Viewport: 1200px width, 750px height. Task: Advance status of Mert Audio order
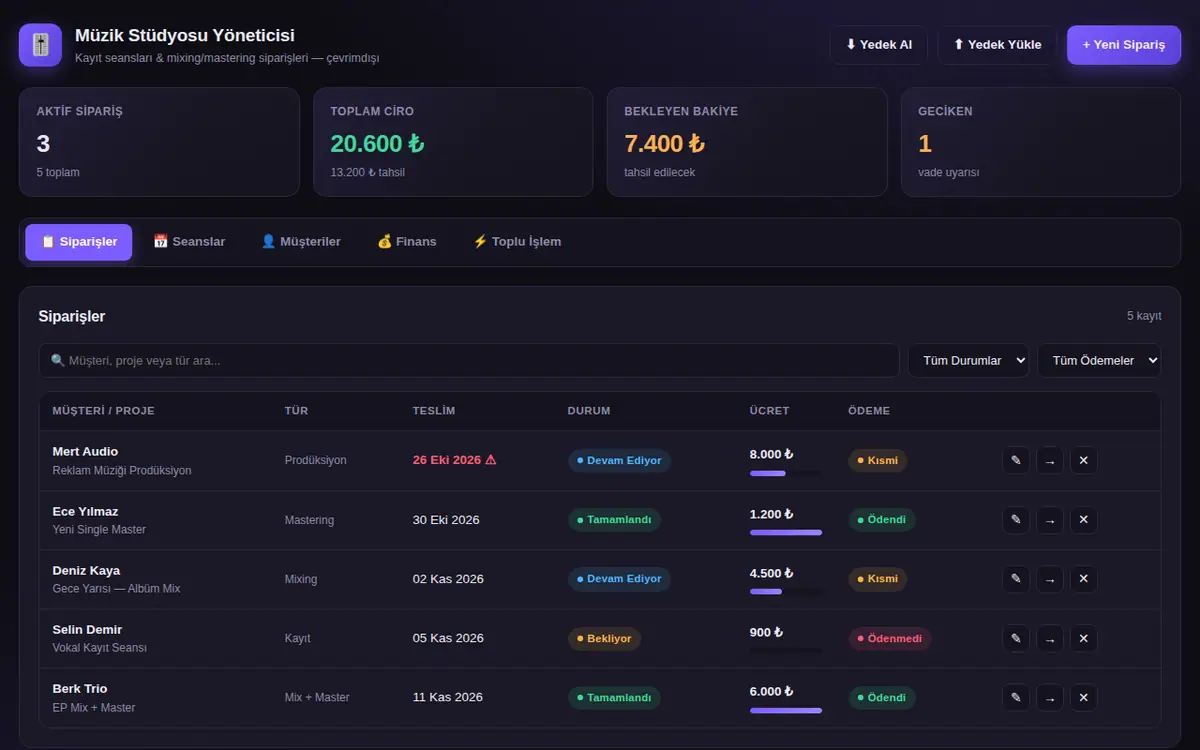click(x=1050, y=461)
